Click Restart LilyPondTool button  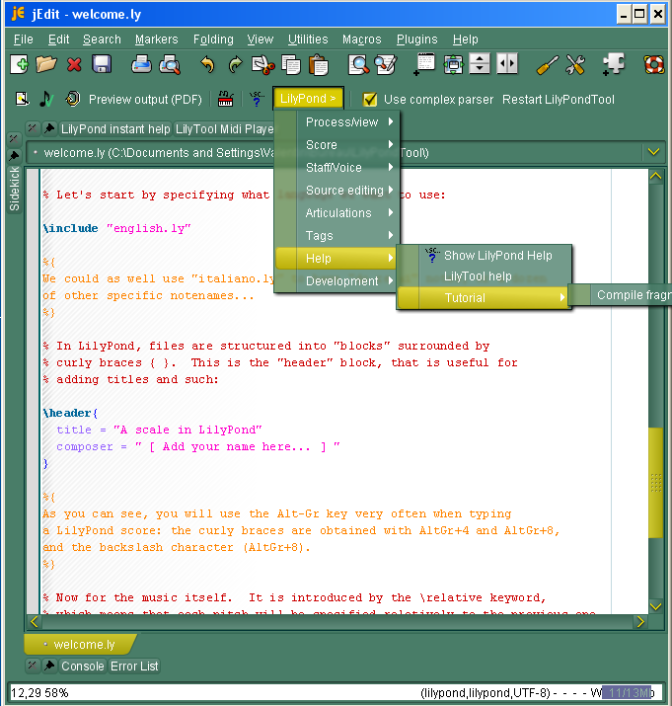pyautogui.click(x=558, y=99)
